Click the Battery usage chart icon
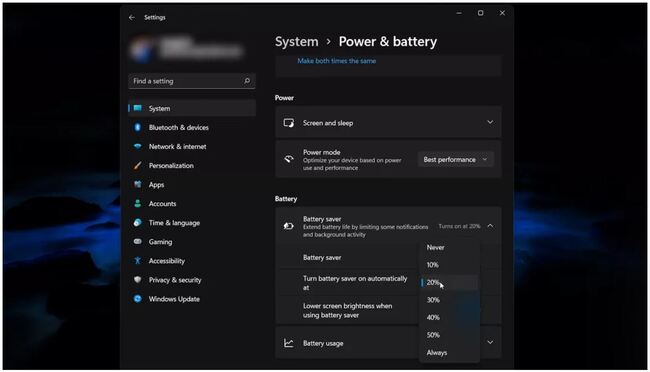The width and height of the screenshot is (650, 372). [x=289, y=343]
